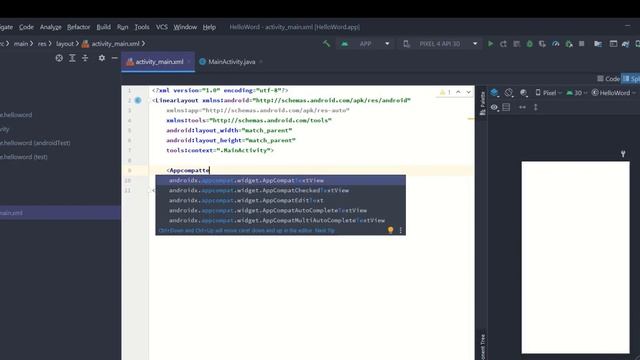Image resolution: width=640 pixels, height=360 pixels.
Task: Click the Night Mode selector icon
Action: click(x=524, y=93)
